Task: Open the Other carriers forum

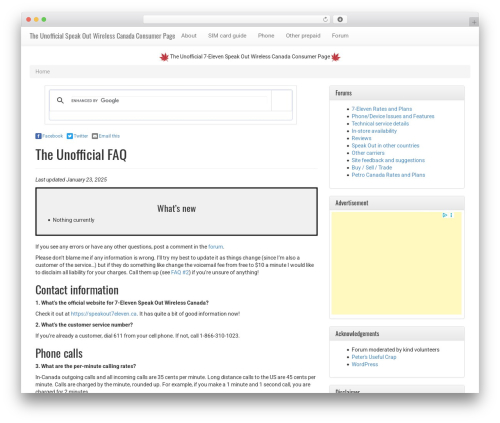Action: (368, 153)
